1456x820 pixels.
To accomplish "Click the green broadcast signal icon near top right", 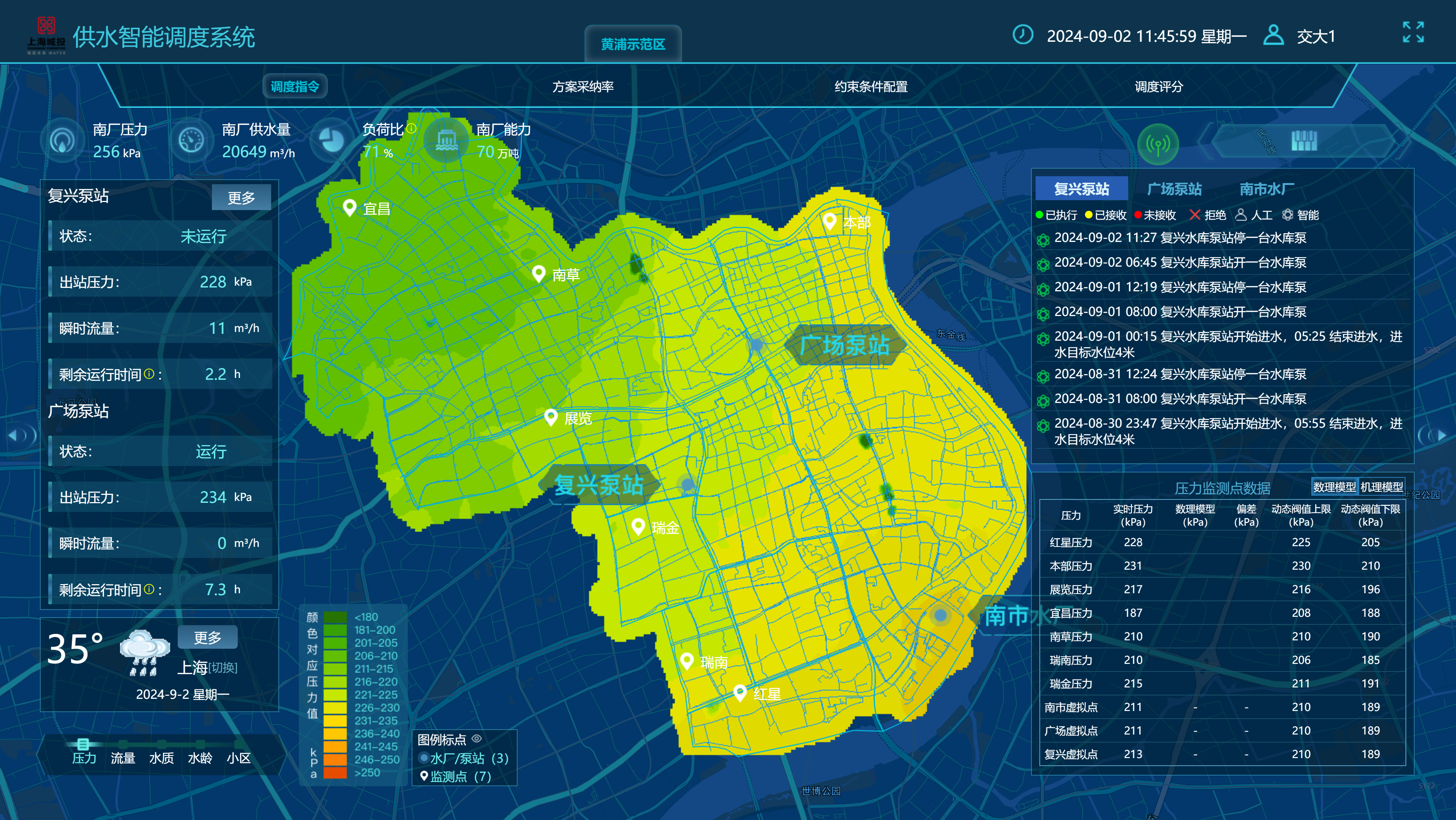I will [1159, 144].
